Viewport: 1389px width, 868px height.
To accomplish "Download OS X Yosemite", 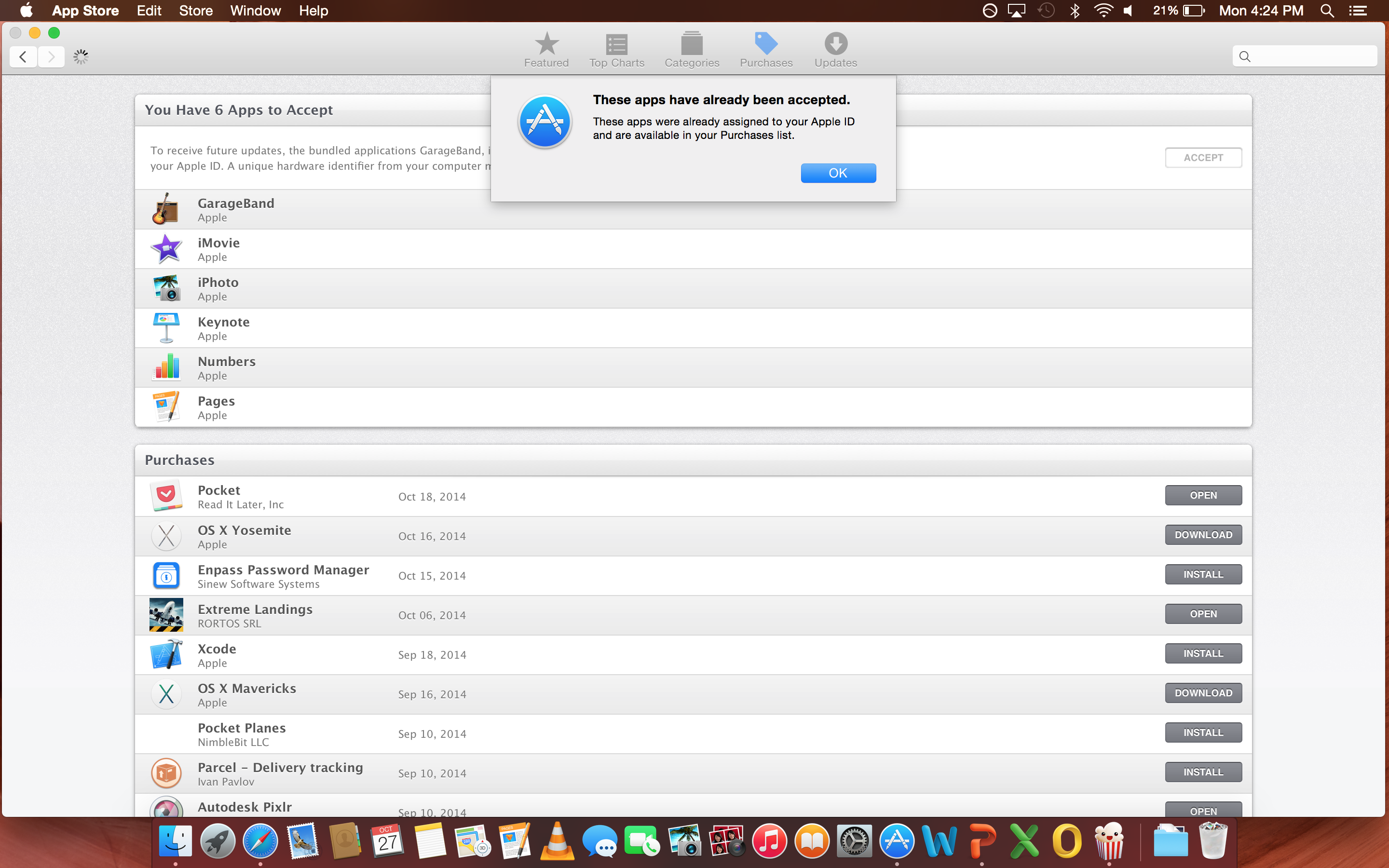I will pos(1203,534).
